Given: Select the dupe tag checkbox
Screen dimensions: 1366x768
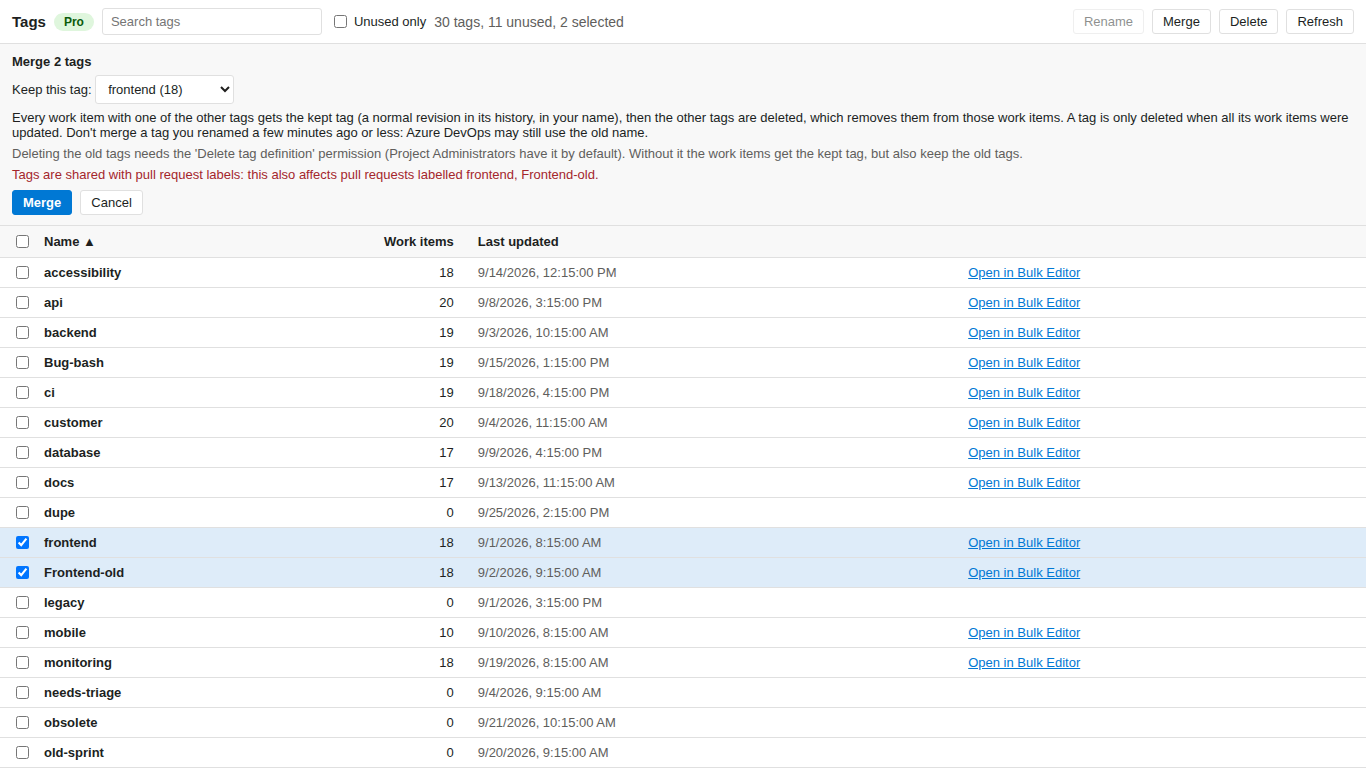Looking at the screenshot, I should pos(23,513).
